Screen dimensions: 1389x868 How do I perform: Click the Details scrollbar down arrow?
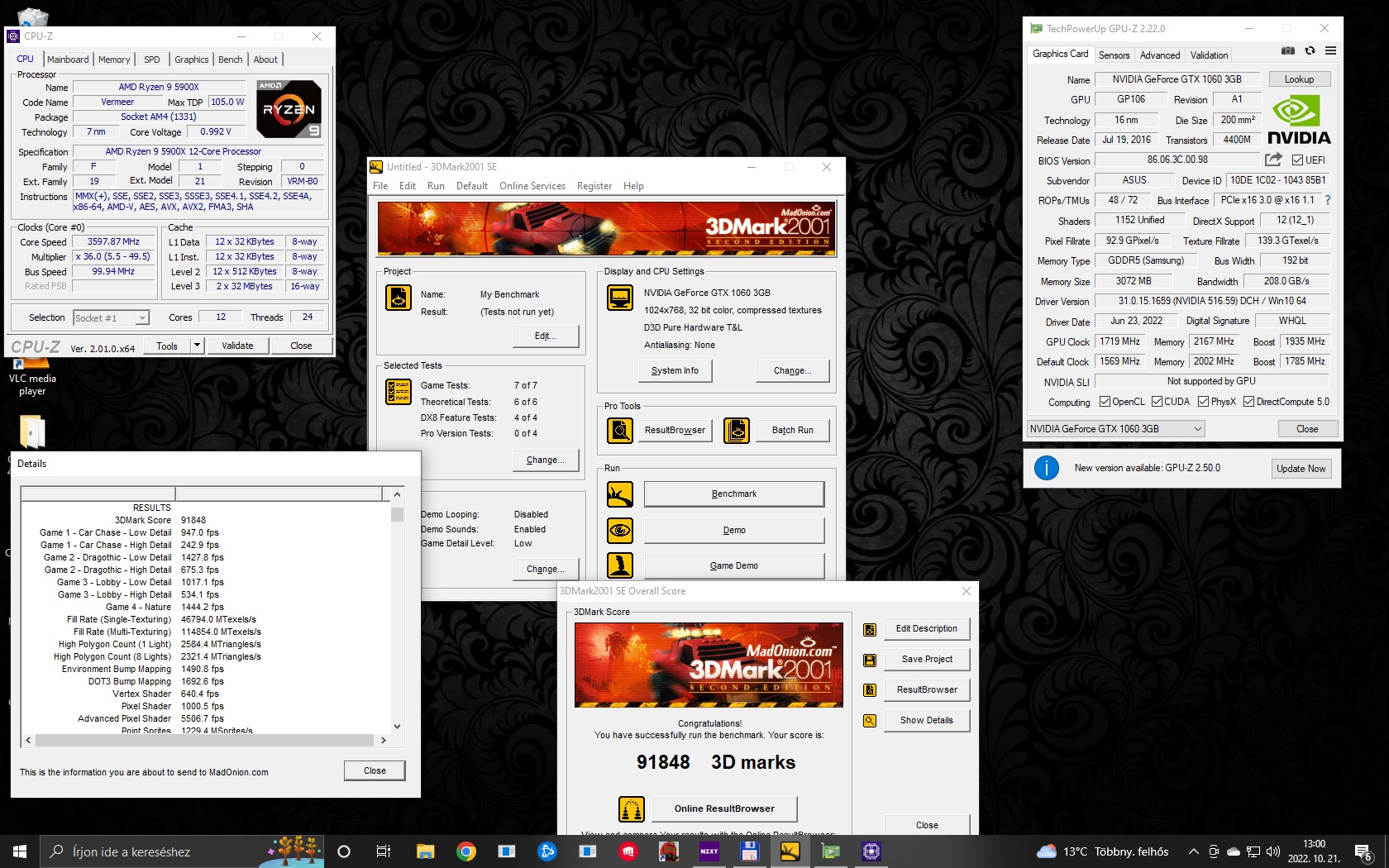point(398,727)
